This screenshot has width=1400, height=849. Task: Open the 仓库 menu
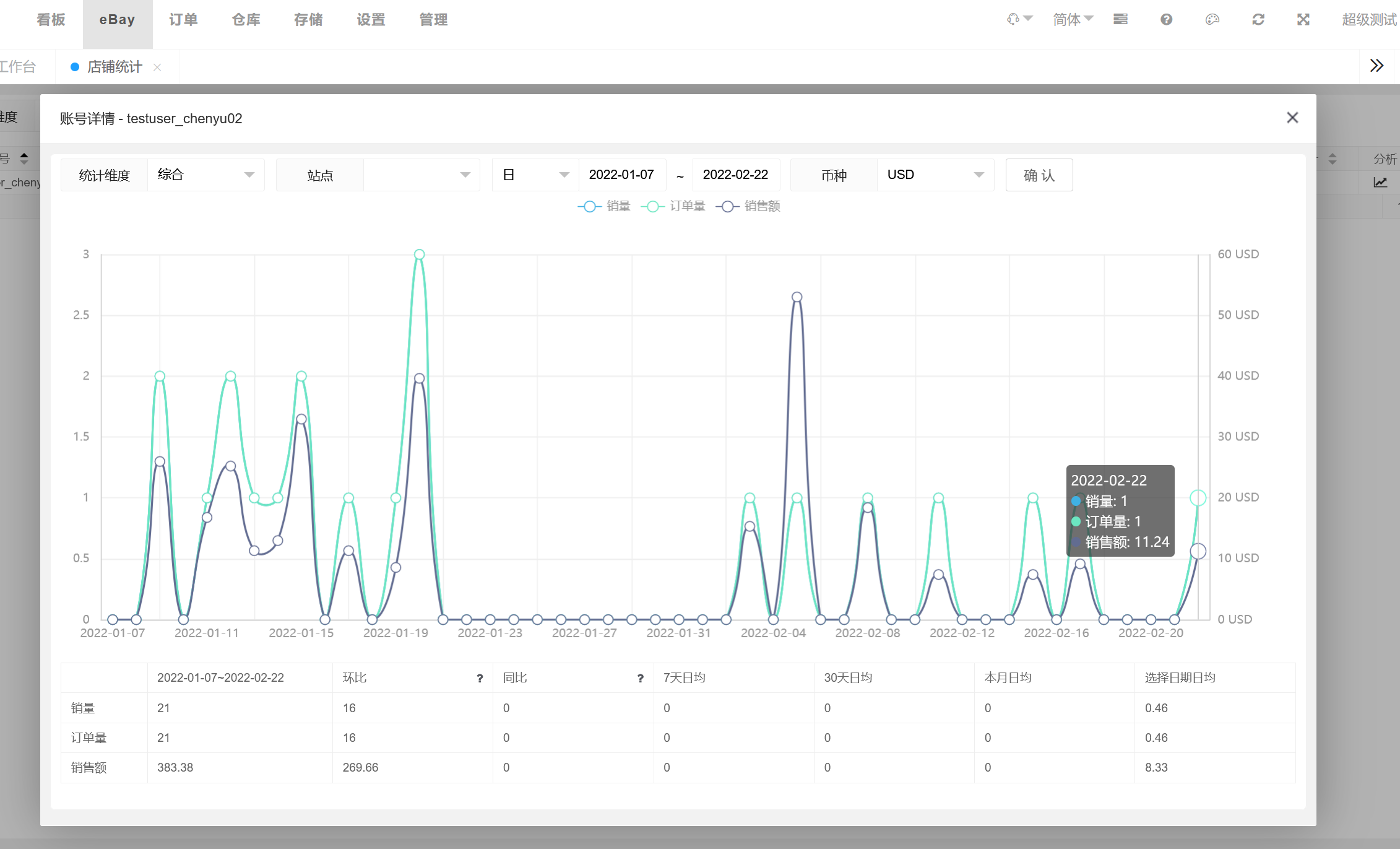[246, 20]
